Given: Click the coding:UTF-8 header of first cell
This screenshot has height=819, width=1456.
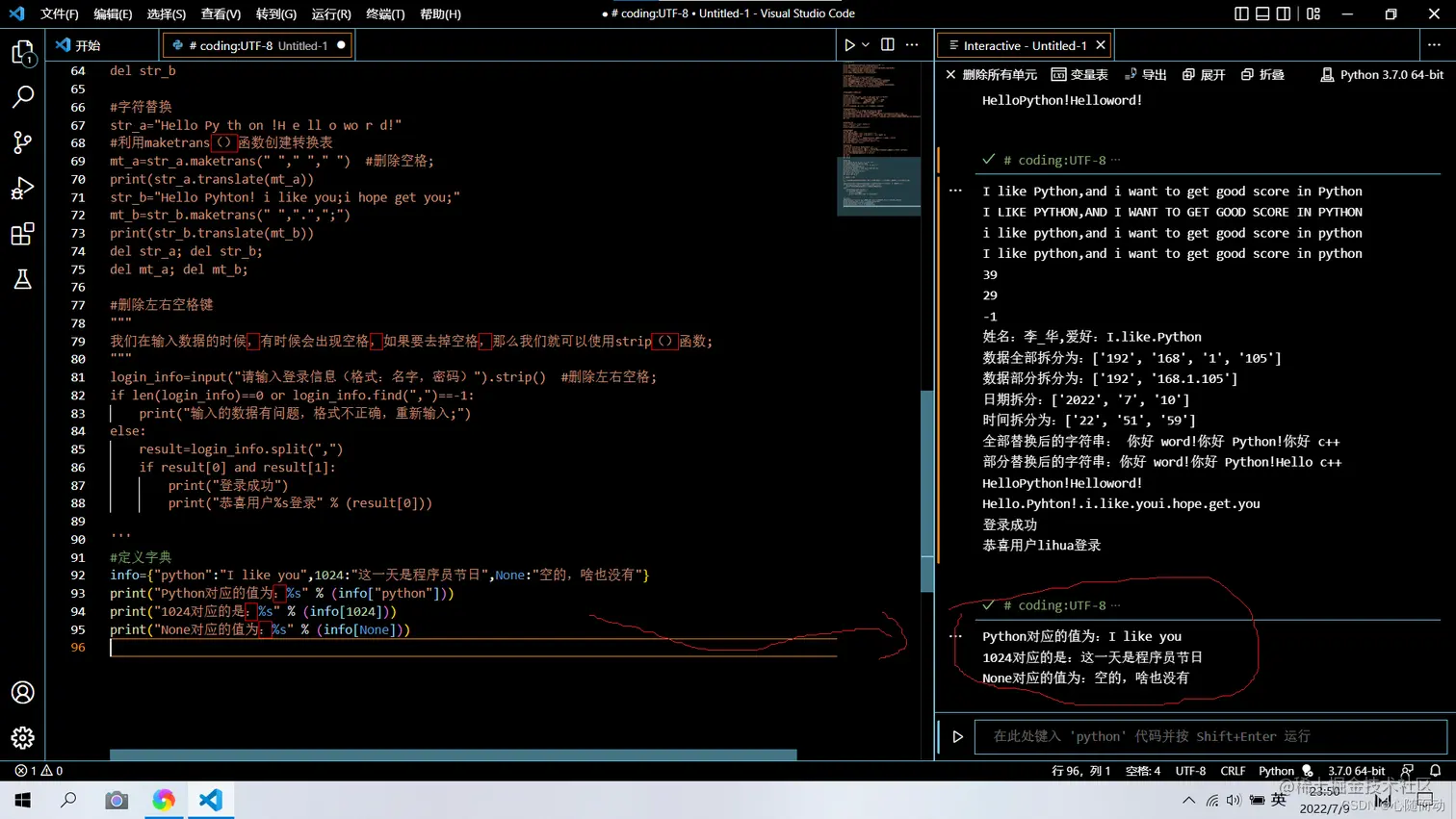Looking at the screenshot, I should 1054,160.
